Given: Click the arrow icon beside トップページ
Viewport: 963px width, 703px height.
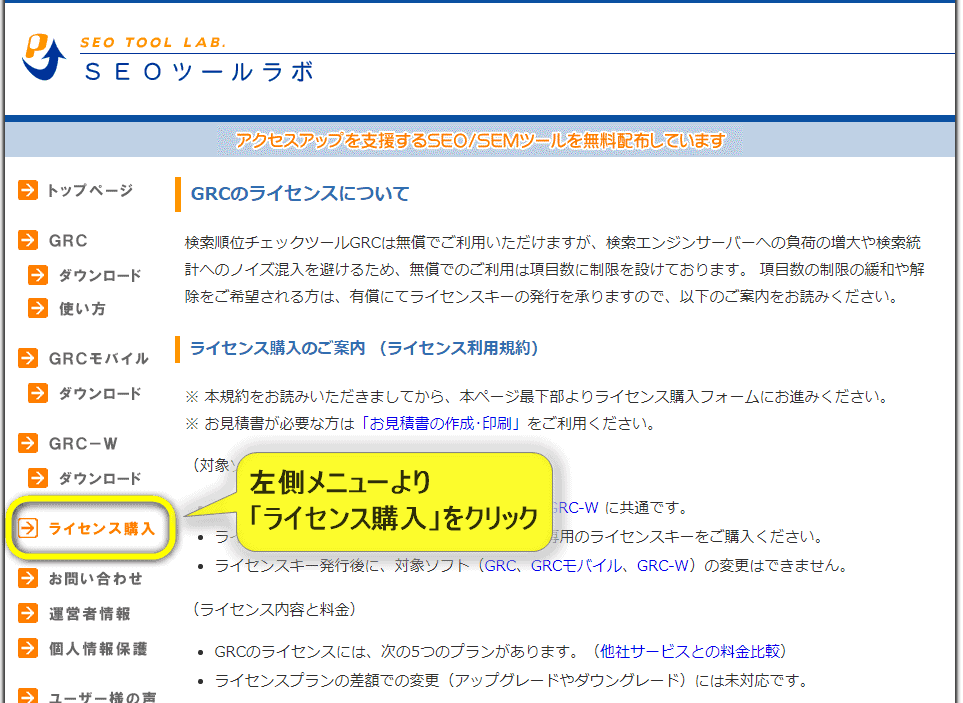Looking at the screenshot, I should (x=28, y=190).
